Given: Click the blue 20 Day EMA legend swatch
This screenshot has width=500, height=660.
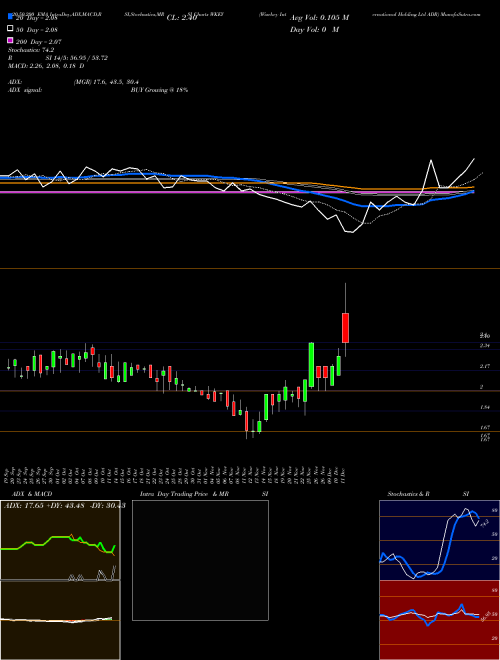Looking at the screenshot, I should tap(10, 17).
